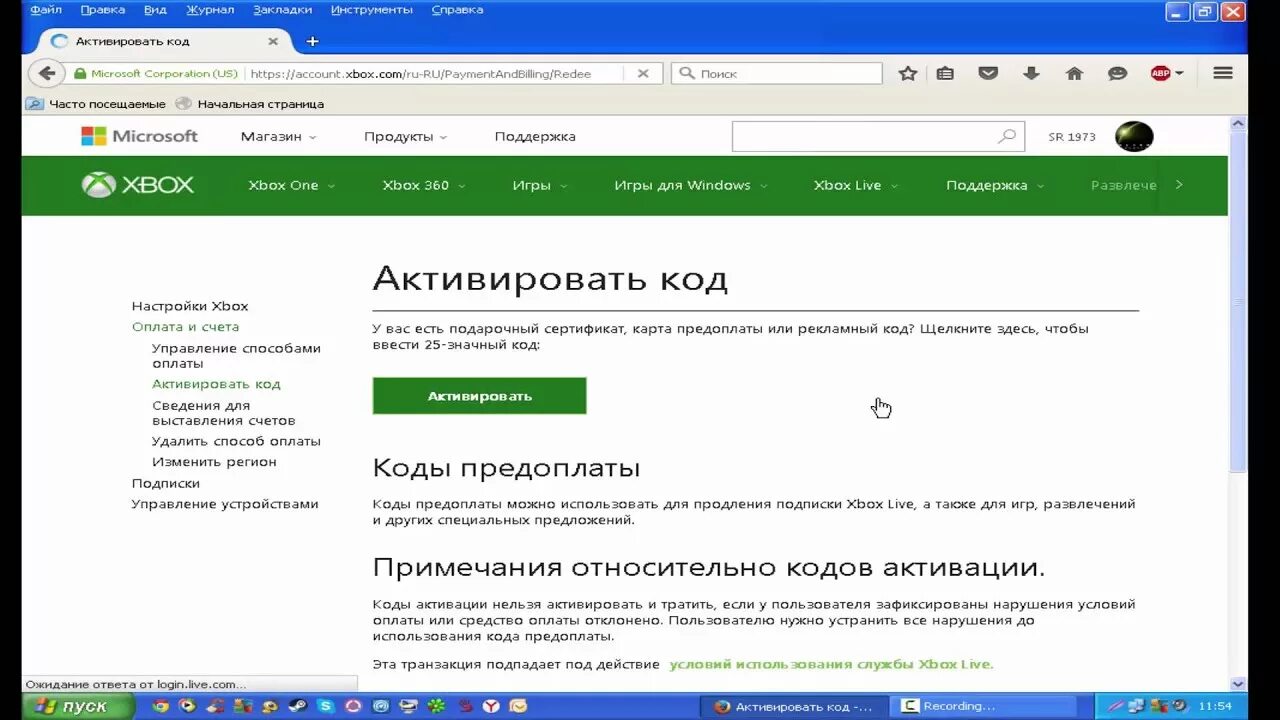The width and height of the screenshot is (1280, 720).
Task: Open the bookmarks list icon
Action: (945, 73)
